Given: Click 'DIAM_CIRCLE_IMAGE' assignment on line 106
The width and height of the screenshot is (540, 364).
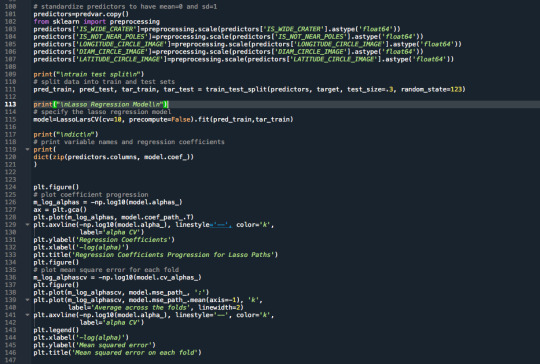Looking at the screenshot, I should pyautogui.click(x=228, y=52).
